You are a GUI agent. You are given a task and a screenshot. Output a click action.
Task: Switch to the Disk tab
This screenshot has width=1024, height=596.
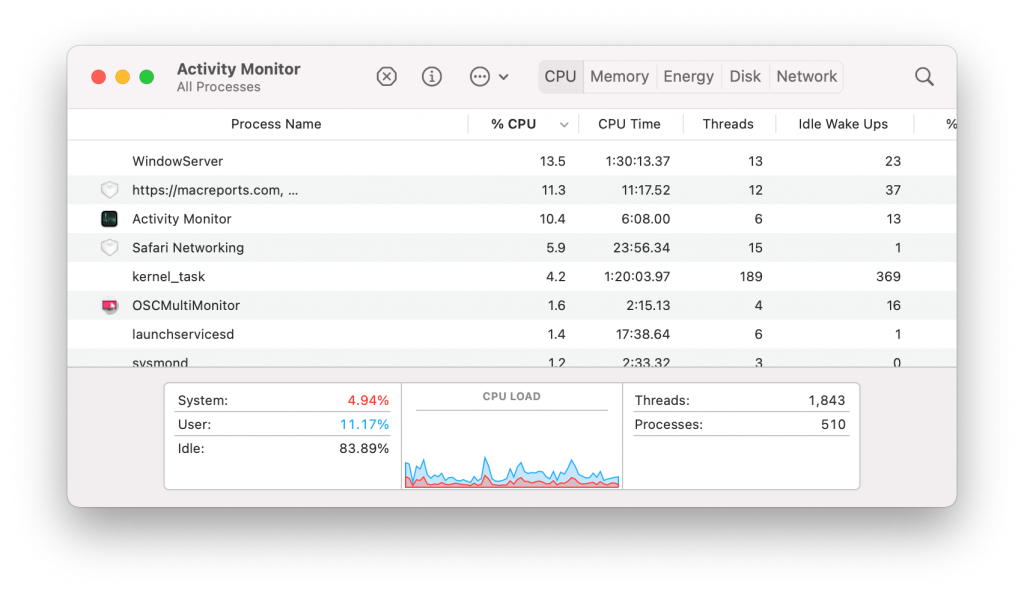coord(745,76)
